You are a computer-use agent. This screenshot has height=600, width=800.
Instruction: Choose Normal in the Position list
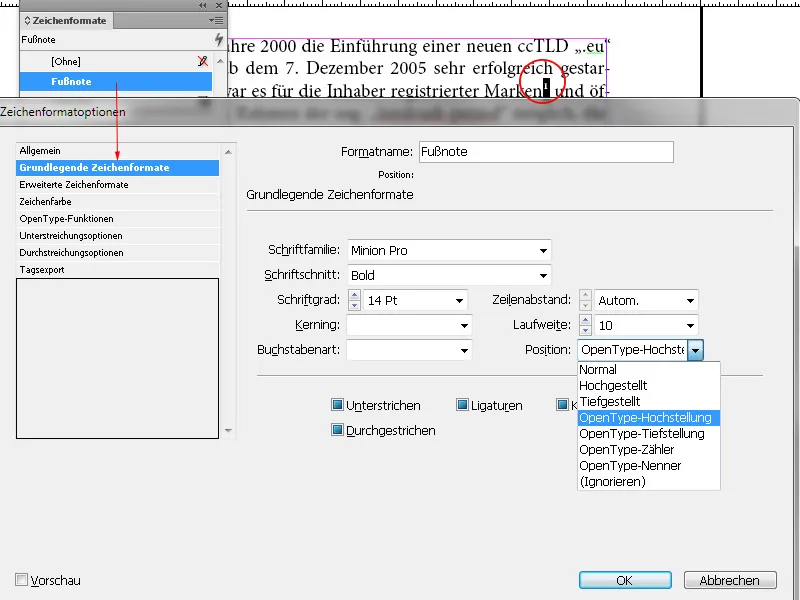pyautogui.click(x=648, y=369)
